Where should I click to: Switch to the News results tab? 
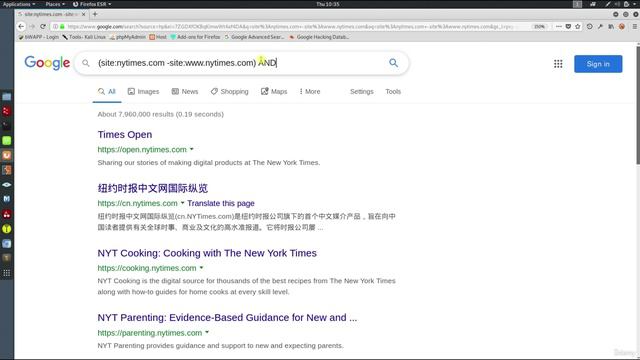[x=185, y=91]
